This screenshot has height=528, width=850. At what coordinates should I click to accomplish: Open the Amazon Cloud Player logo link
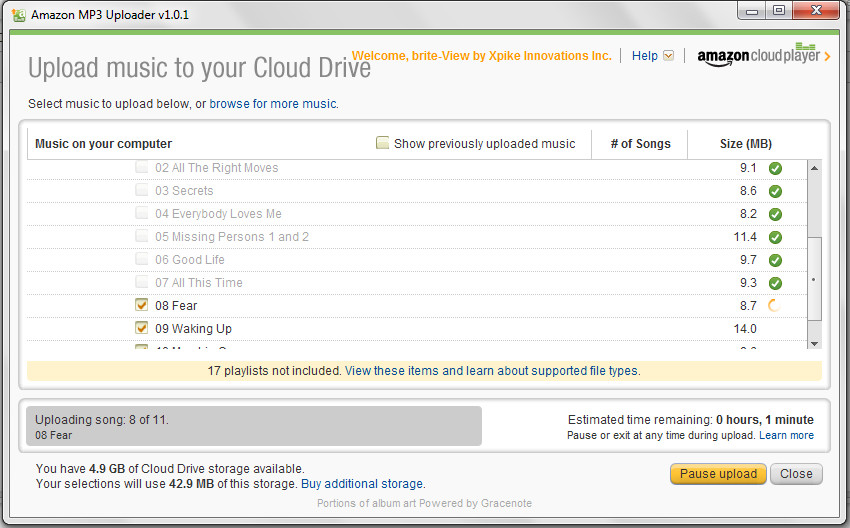point(758,55)
